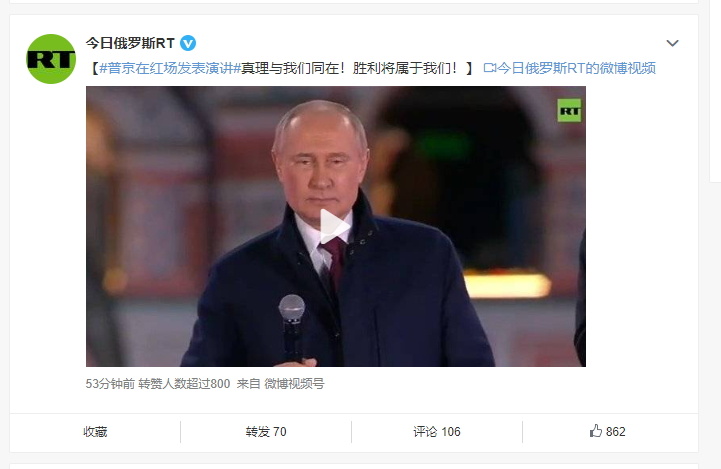721x469 pixels.
Task: Open the 微博视频号 source link
Action: click(x=294, y=383)
